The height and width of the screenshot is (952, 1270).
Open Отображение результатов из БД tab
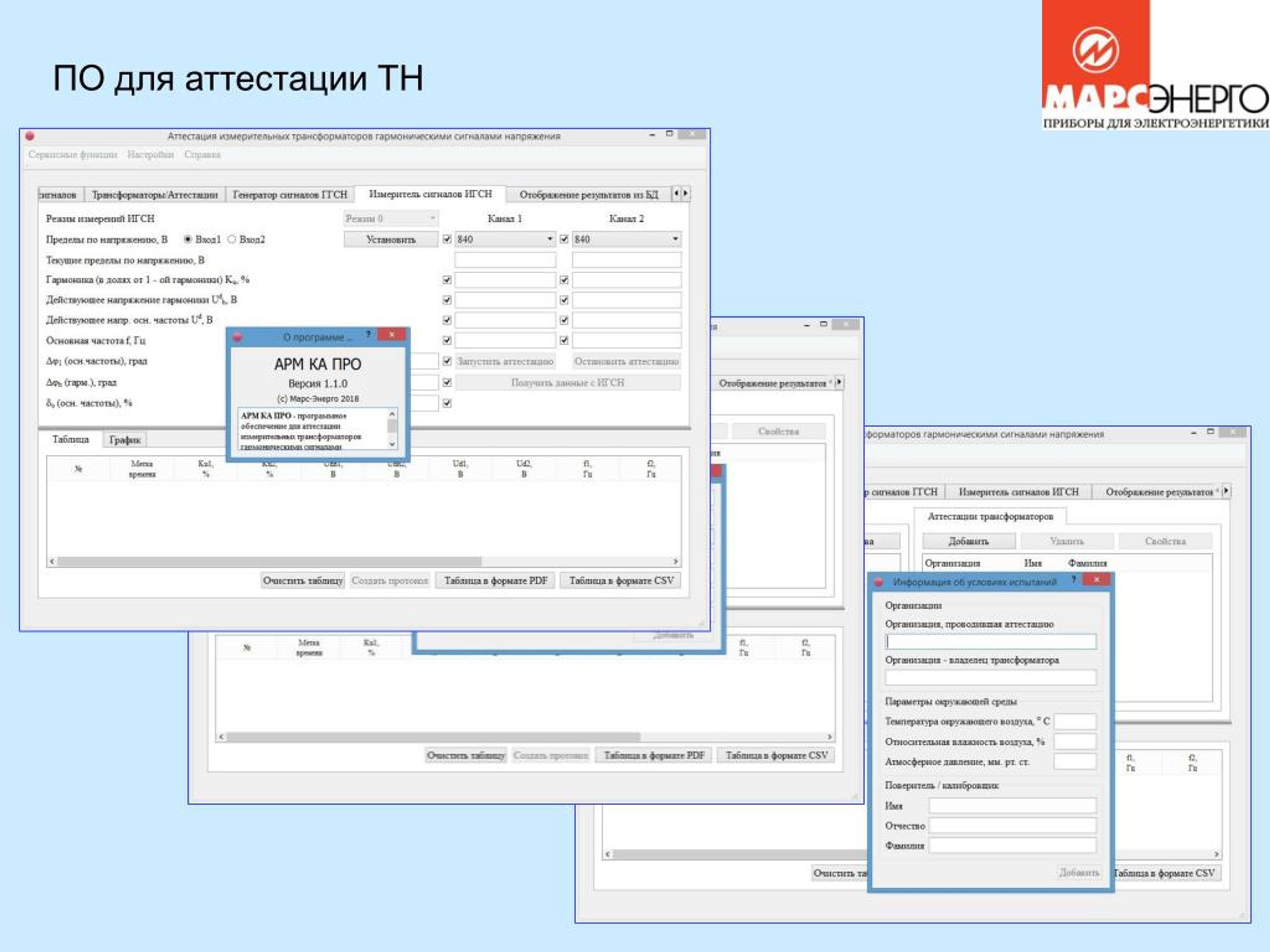click(x=588, y=194)
